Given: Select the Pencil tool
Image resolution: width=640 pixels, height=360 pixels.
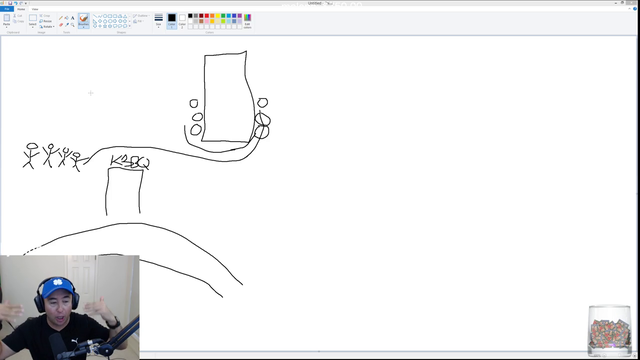Looking at the screenshot, I should tap(61, 18).
